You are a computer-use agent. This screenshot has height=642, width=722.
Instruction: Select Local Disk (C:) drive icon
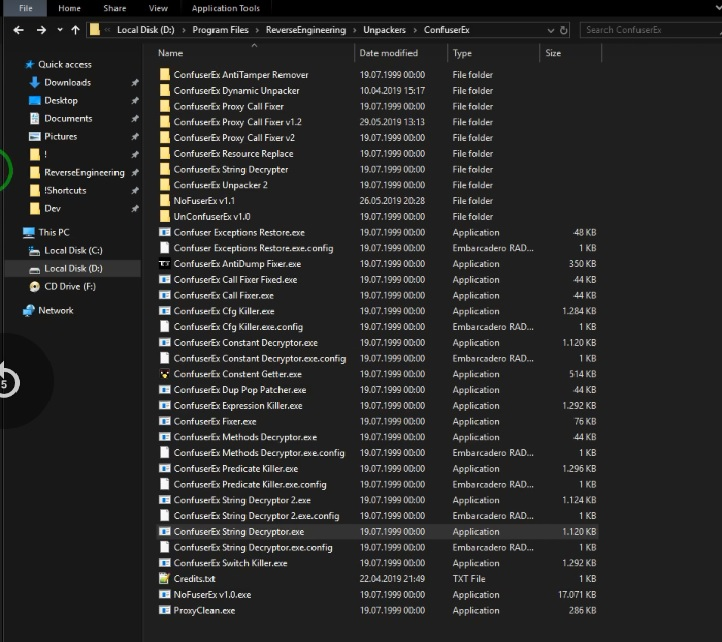tap(34, 251)
